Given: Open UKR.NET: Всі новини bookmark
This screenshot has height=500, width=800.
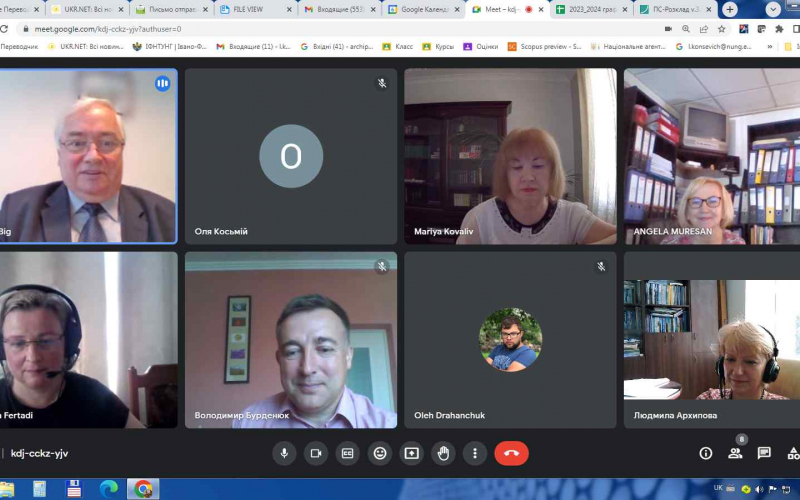Looking at the screenshot, I should click(86, 46).
